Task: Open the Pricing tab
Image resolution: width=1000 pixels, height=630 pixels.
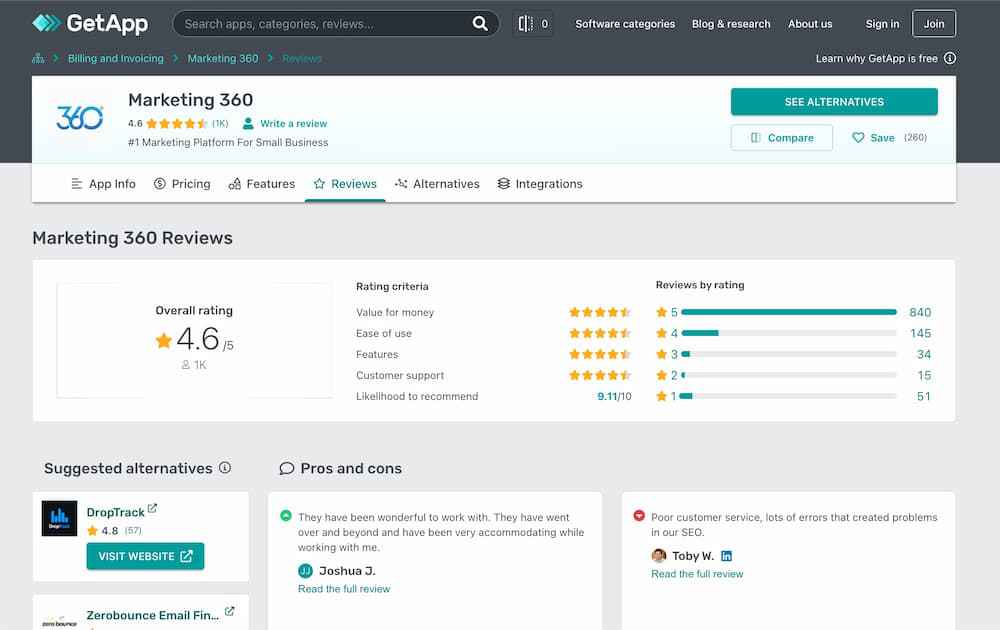Action: coord(182,184)
